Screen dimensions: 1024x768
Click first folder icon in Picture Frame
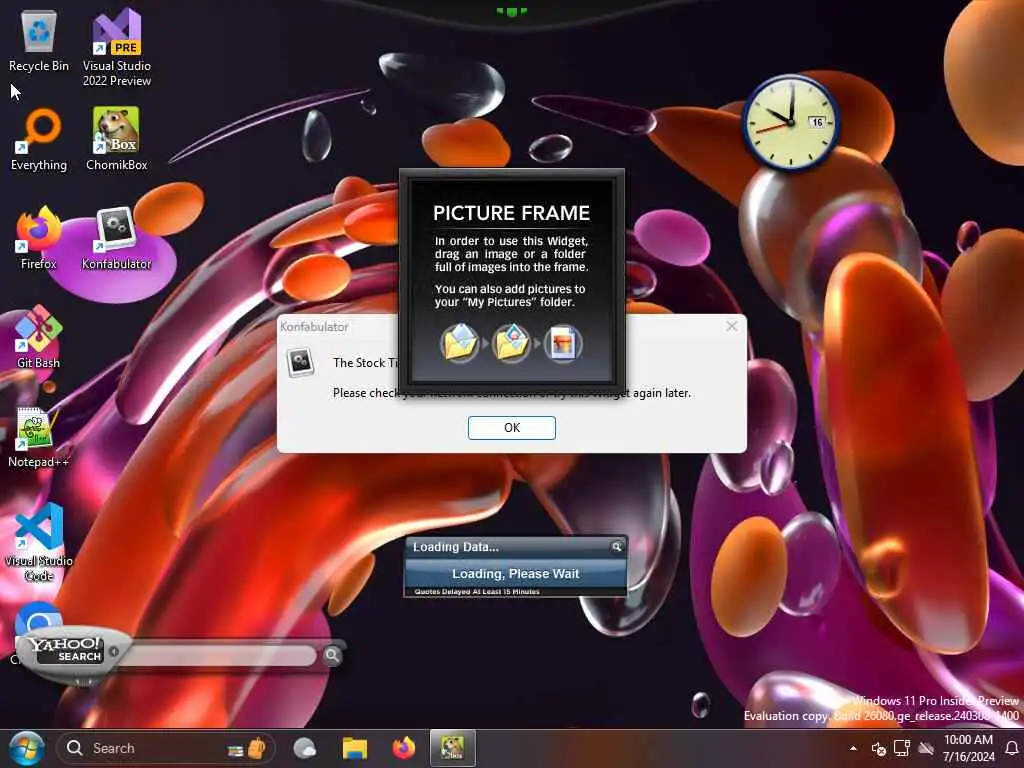[x=460, y=343]
